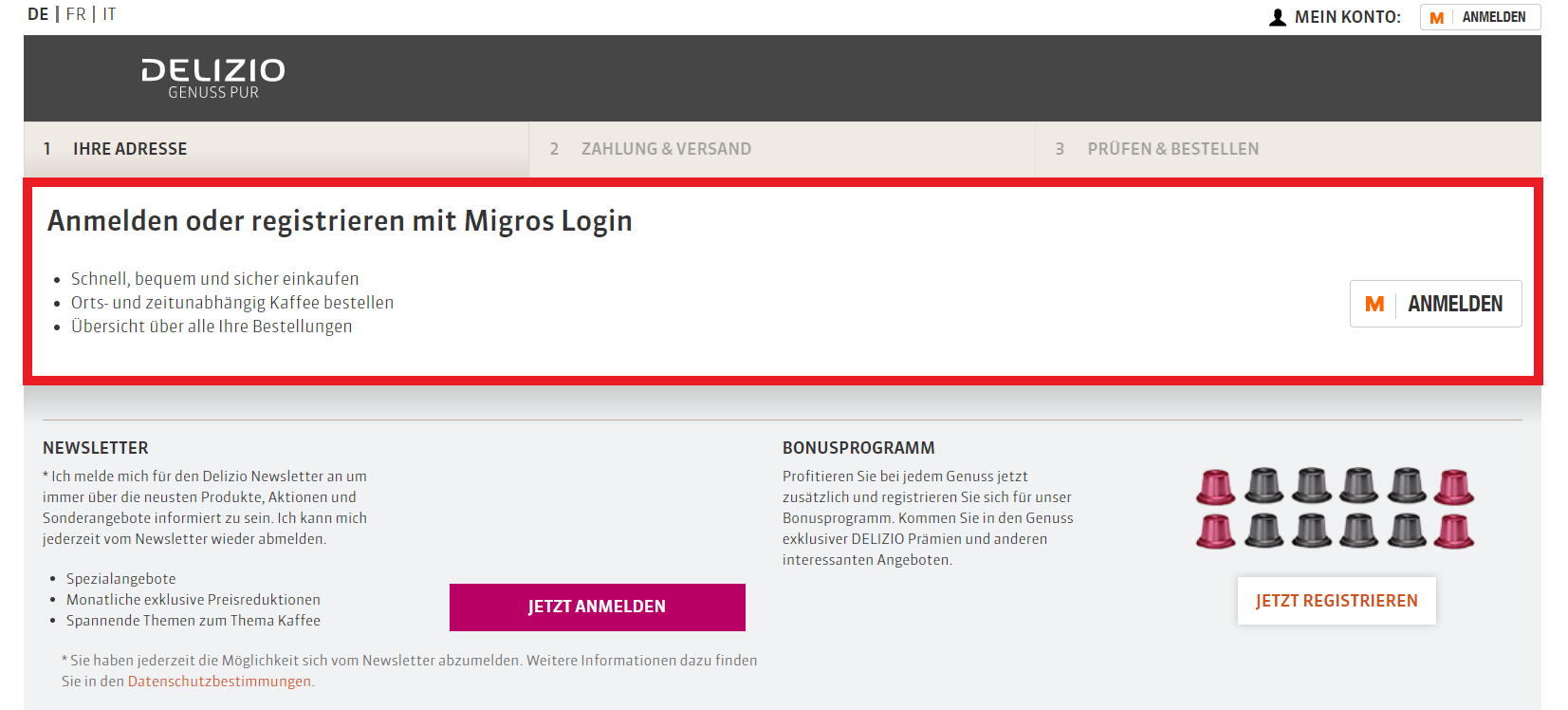Viewport: 1568px width, 710px height.
Task: Click the Bonusprogramm heading
Action: point(858,448)
